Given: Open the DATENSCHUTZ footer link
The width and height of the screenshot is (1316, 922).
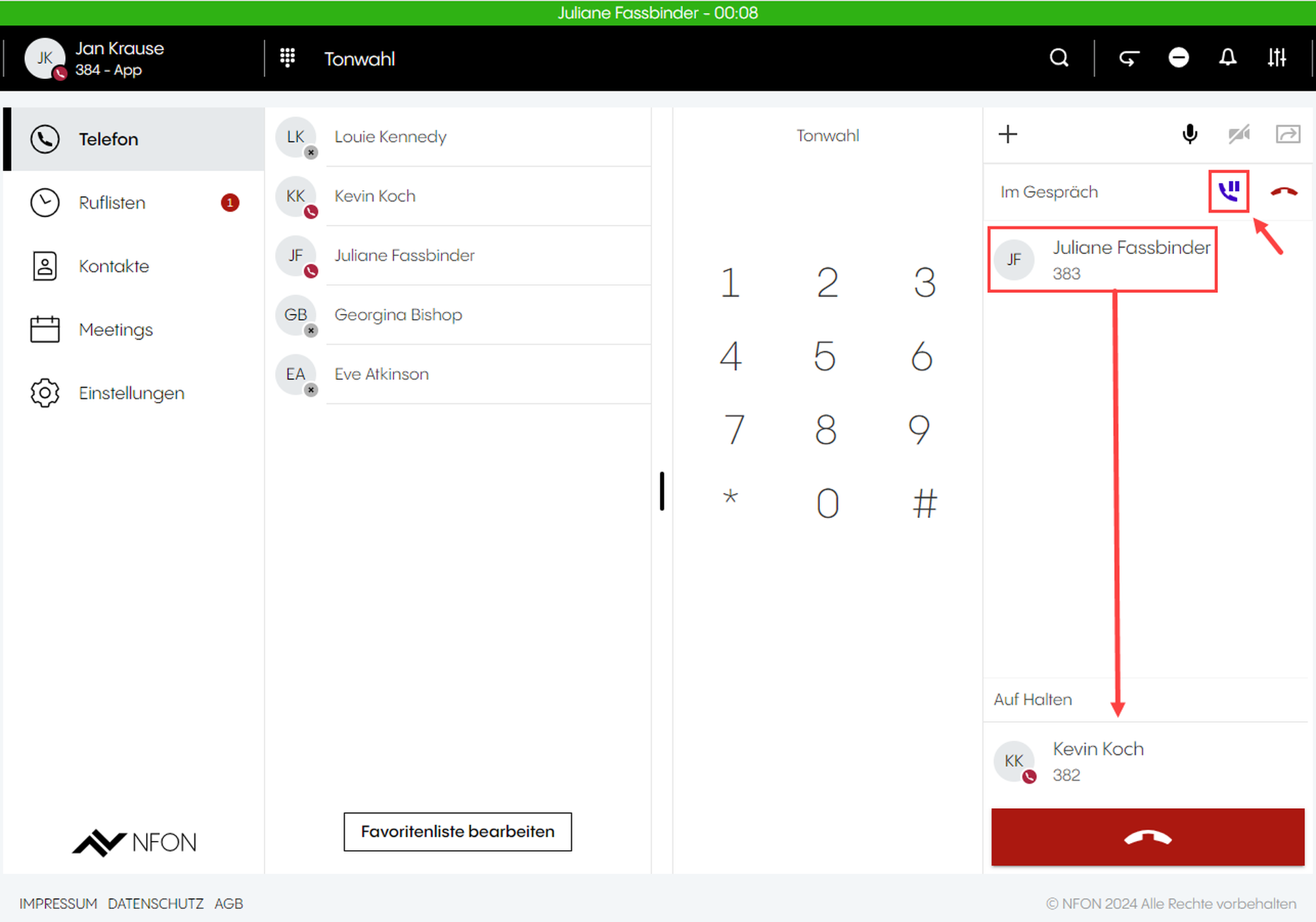Looking at the screenshot, I should click(155, 904).
